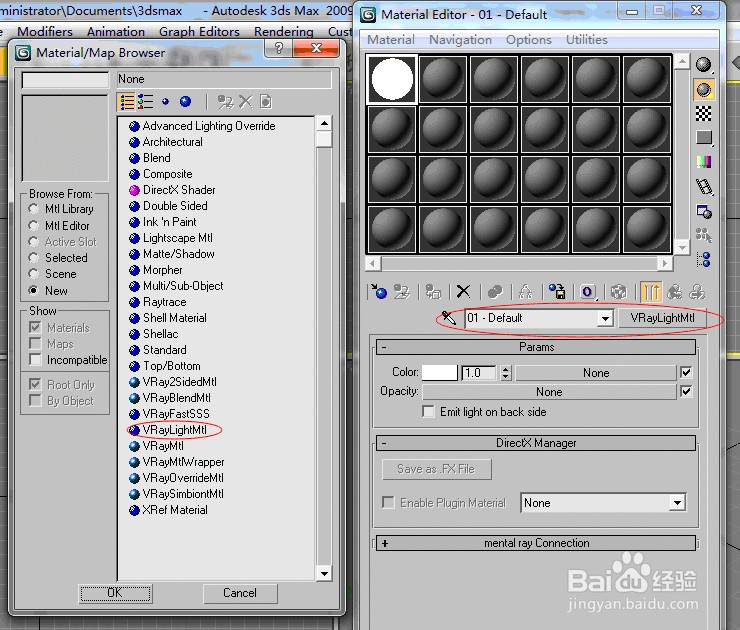Toggle Incompatible checkbox

(35, 360)
